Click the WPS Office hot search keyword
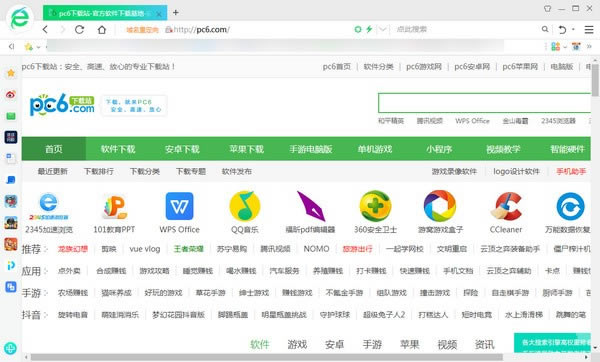600x362 pixels. click(472, 121)
